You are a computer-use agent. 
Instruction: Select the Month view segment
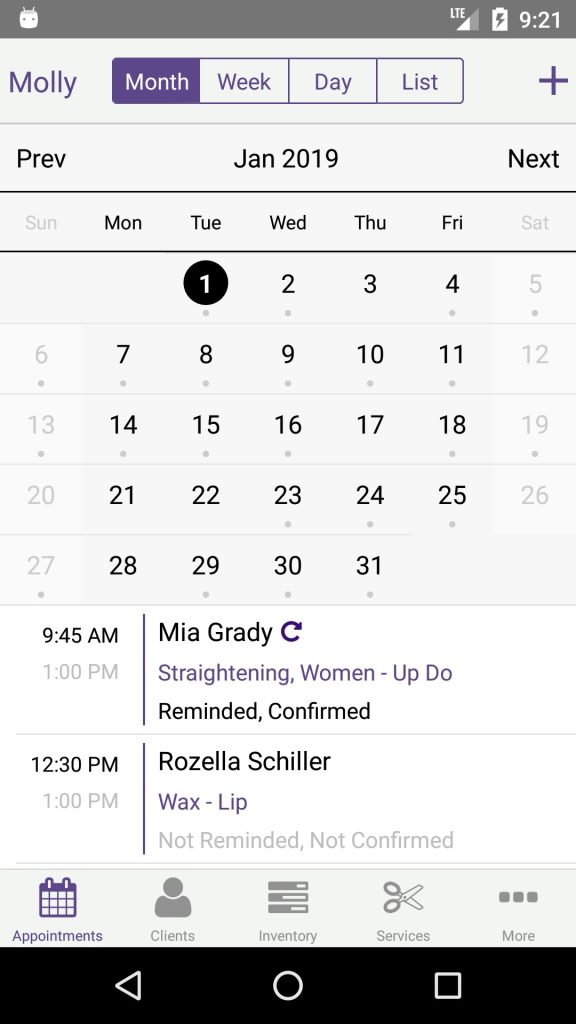[x=156, y=81]
